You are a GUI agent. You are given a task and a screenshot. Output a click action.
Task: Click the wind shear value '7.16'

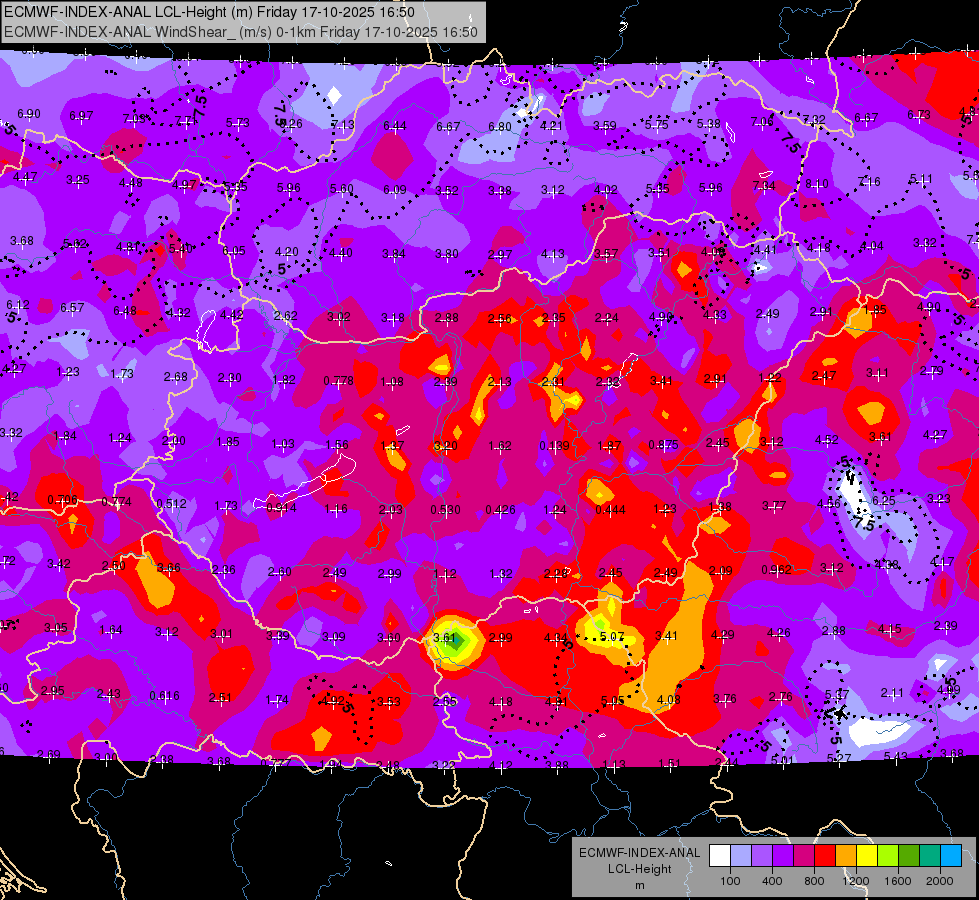tap(869, 181)
